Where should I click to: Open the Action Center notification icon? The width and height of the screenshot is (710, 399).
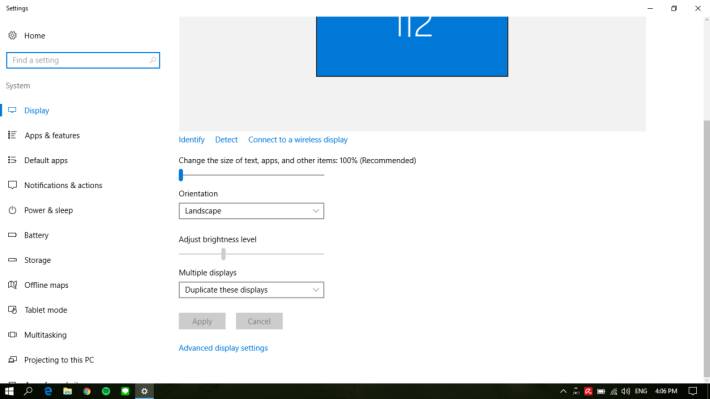[x=692, y=391]
